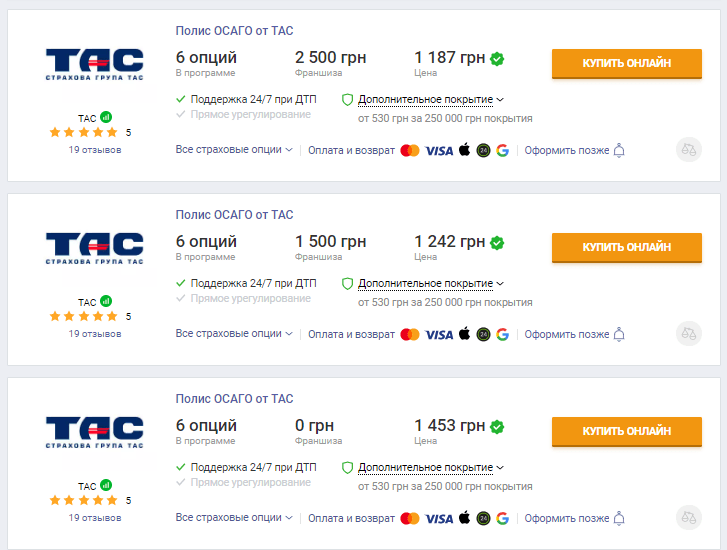Click Mastercard icon in third offer

click(x=410, y=518)
